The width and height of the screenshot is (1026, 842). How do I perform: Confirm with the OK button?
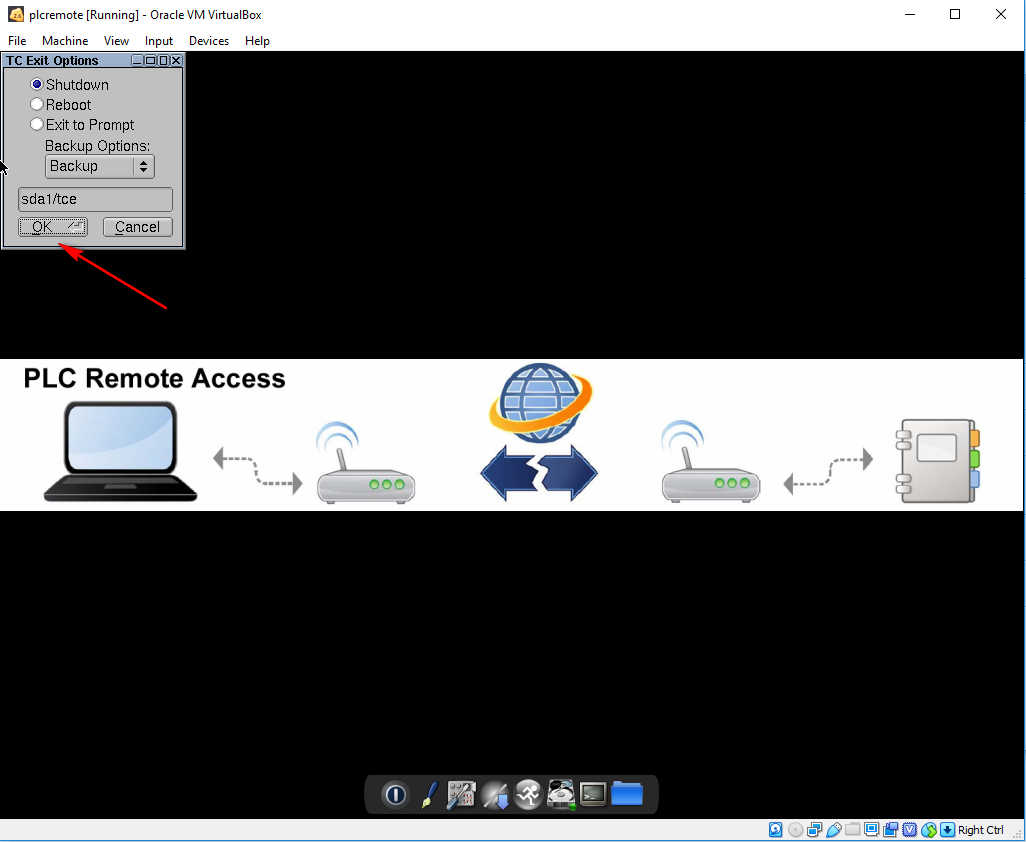click(52, 226)
